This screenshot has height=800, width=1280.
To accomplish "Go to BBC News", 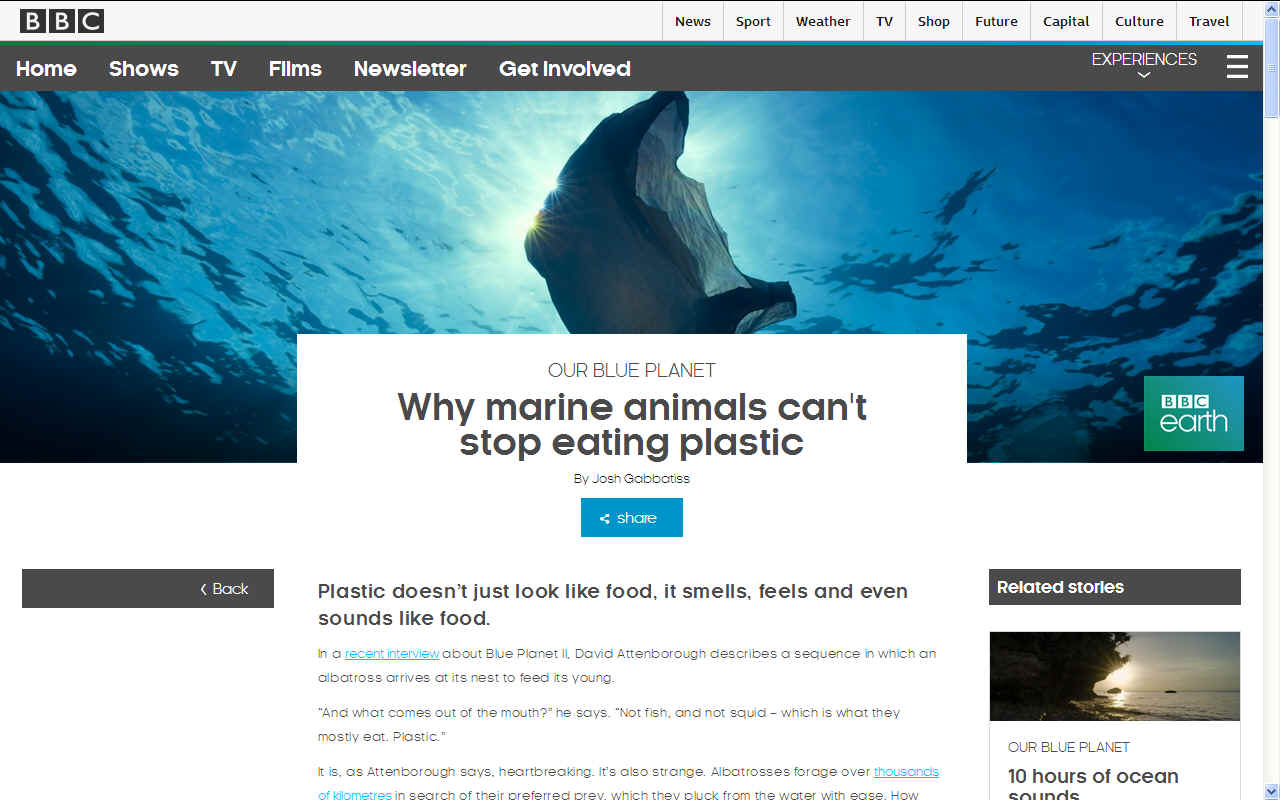I will 692,21.
